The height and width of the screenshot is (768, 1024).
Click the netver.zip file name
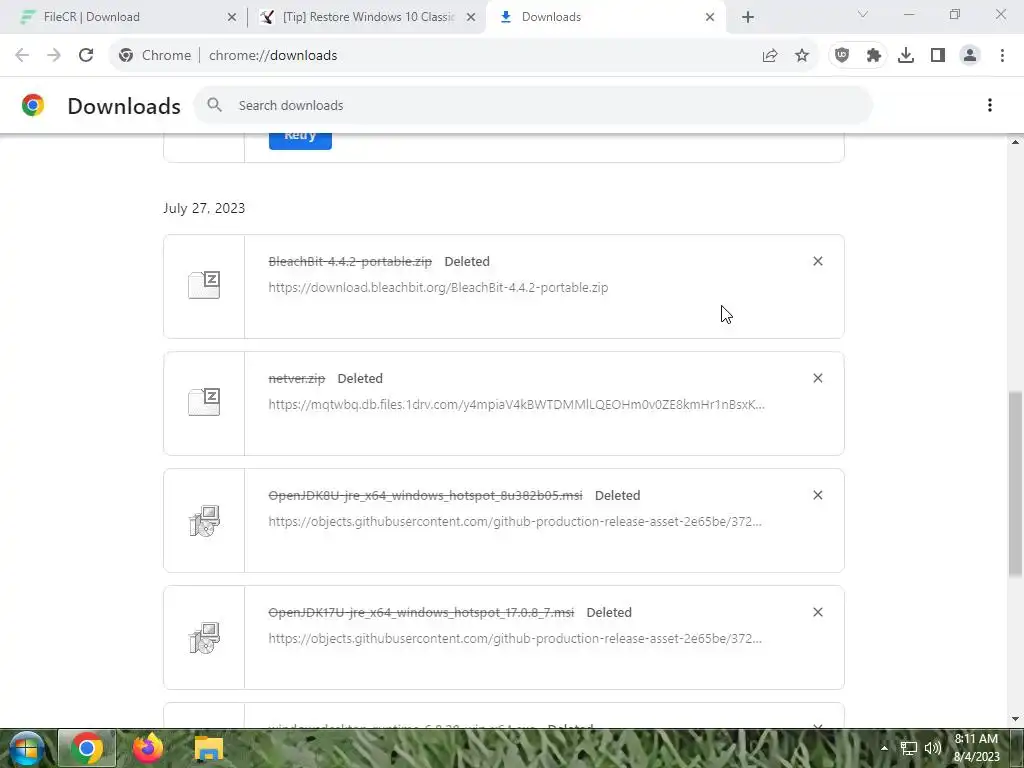click(296, 378)
